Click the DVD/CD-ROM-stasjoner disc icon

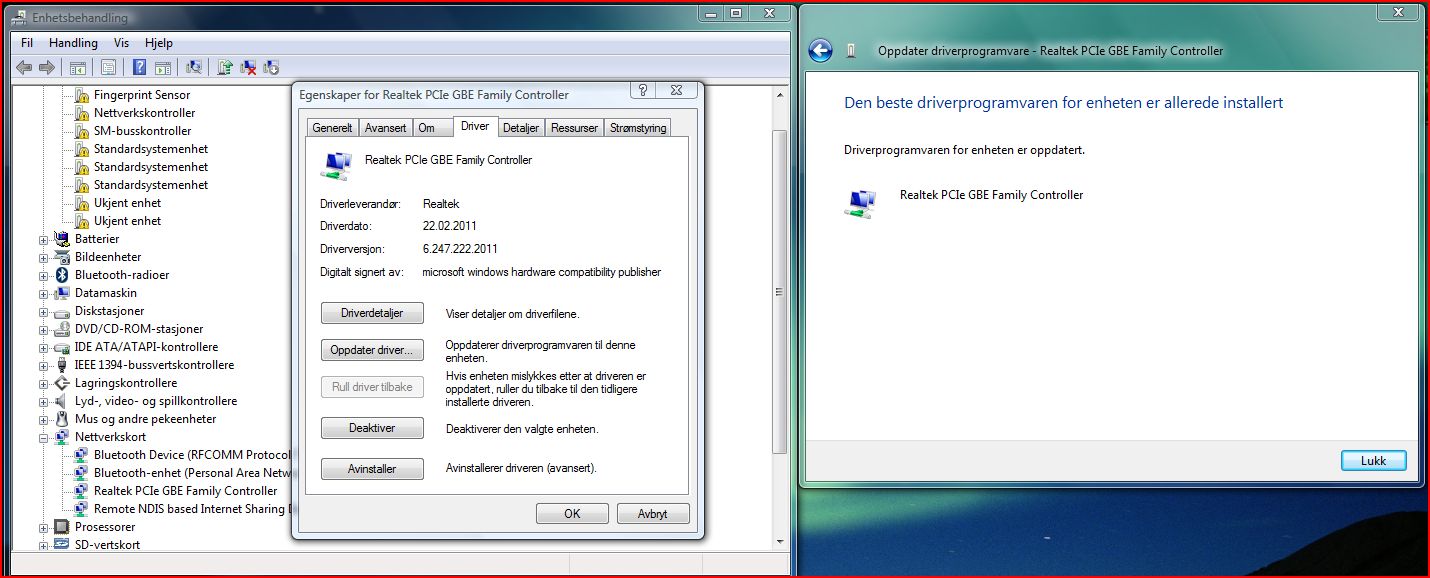(62, 329)
